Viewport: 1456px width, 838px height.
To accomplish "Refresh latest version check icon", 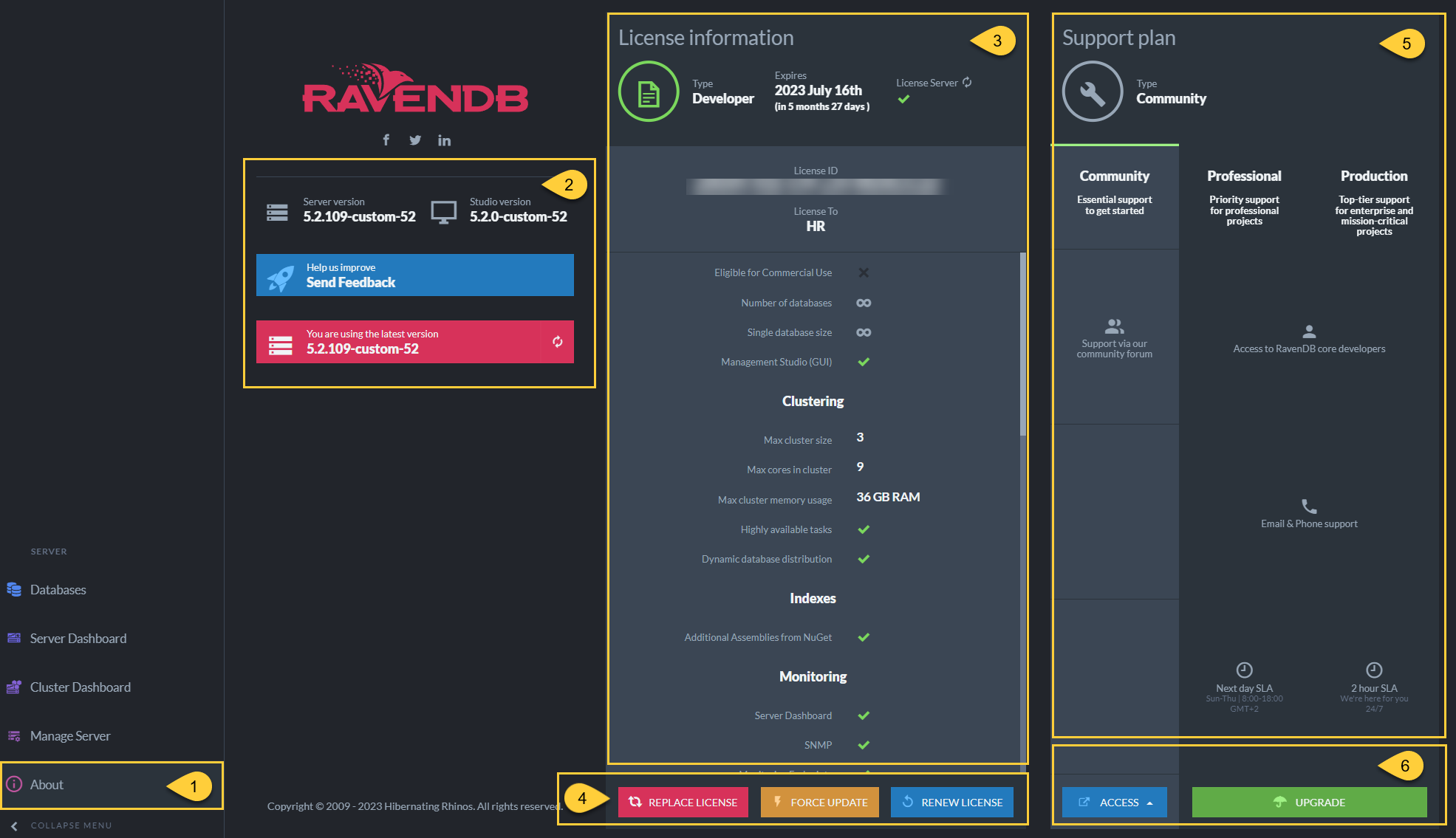I will coord(558,341).
